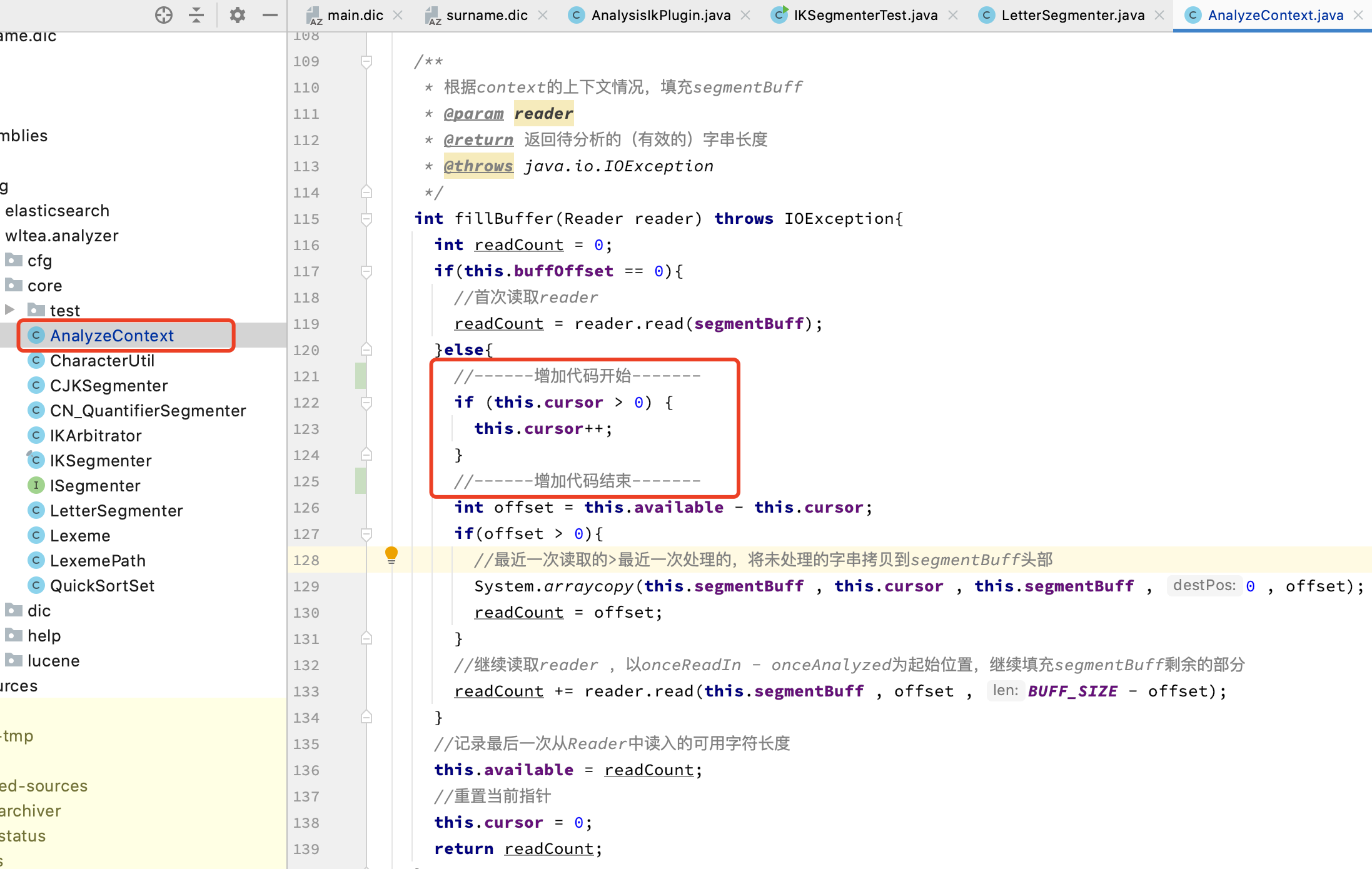Select QuickSortSet in the project tree

point(102,585)
